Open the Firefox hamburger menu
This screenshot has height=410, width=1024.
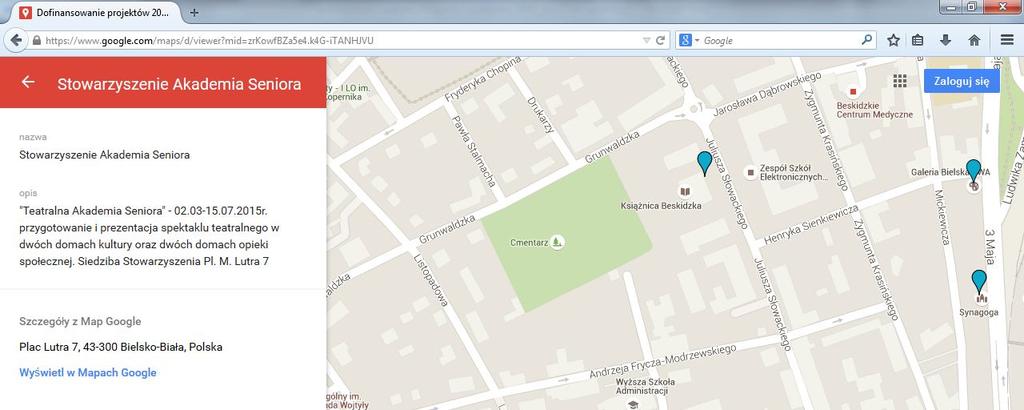coord(1007,40)
